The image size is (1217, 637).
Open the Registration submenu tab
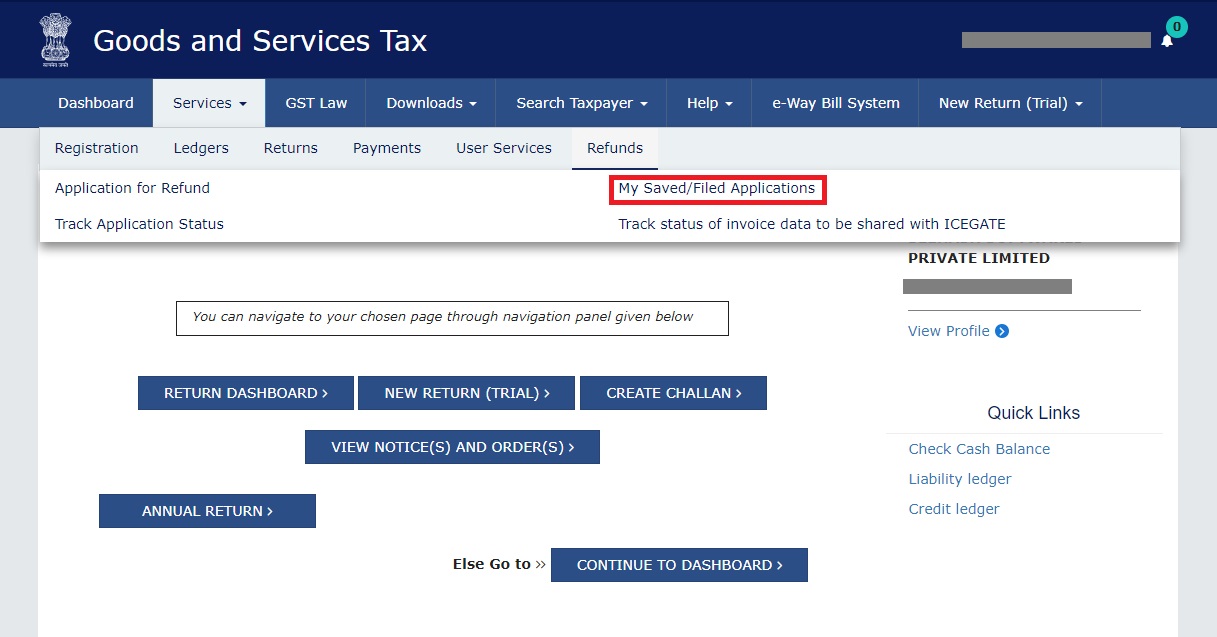pos(96,147)
